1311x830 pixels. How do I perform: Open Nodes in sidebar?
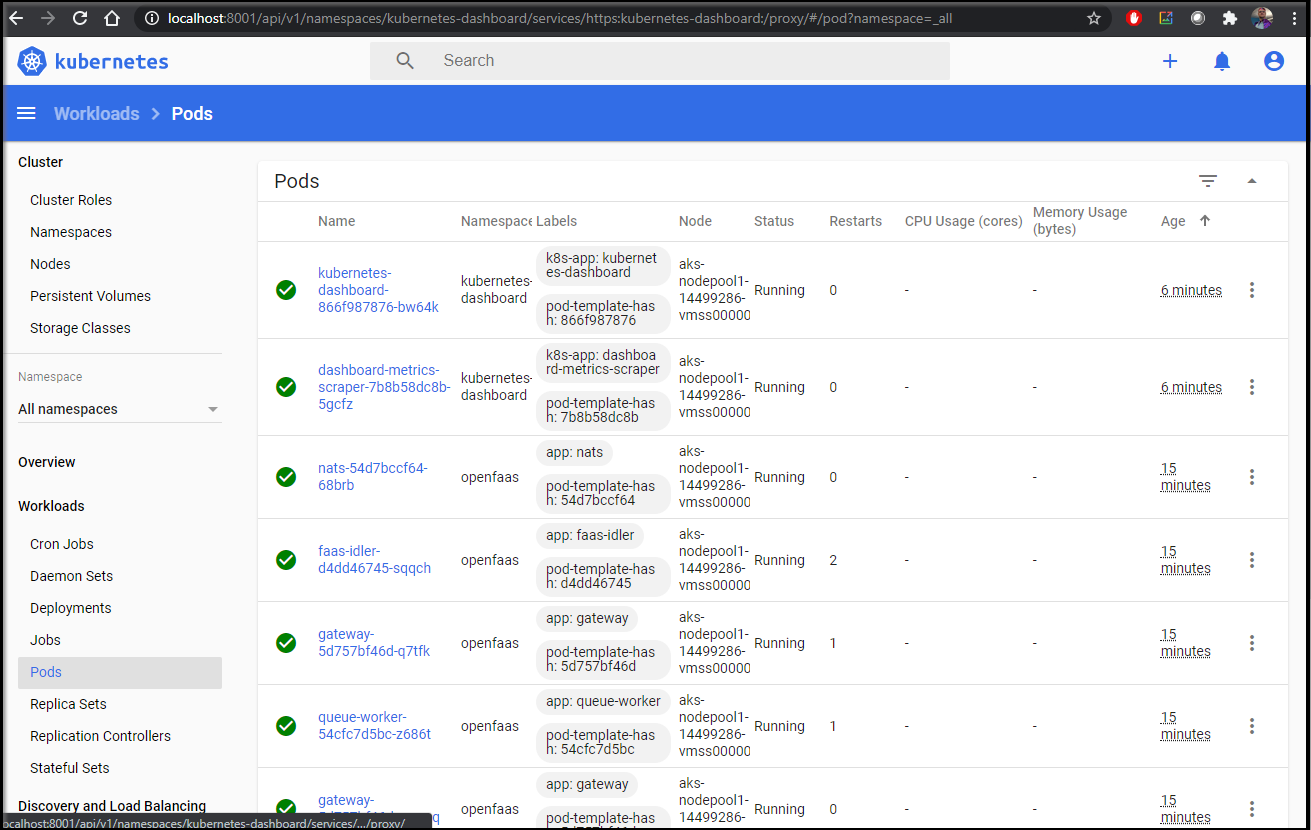point(50,264)
